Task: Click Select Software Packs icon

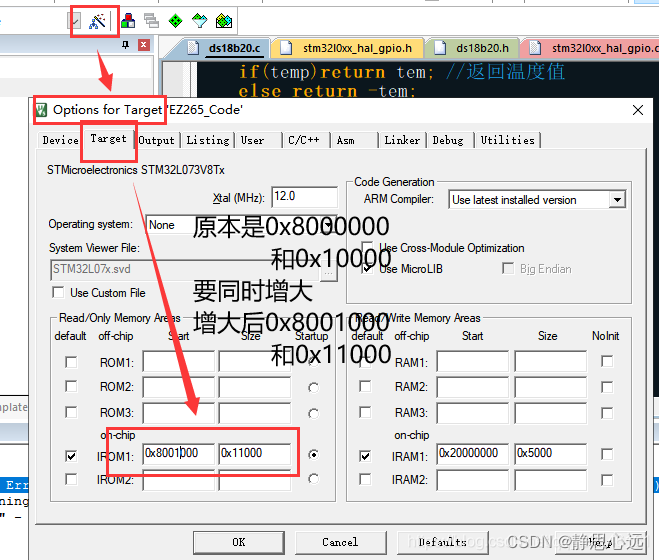Action: [x=200, y=21]
